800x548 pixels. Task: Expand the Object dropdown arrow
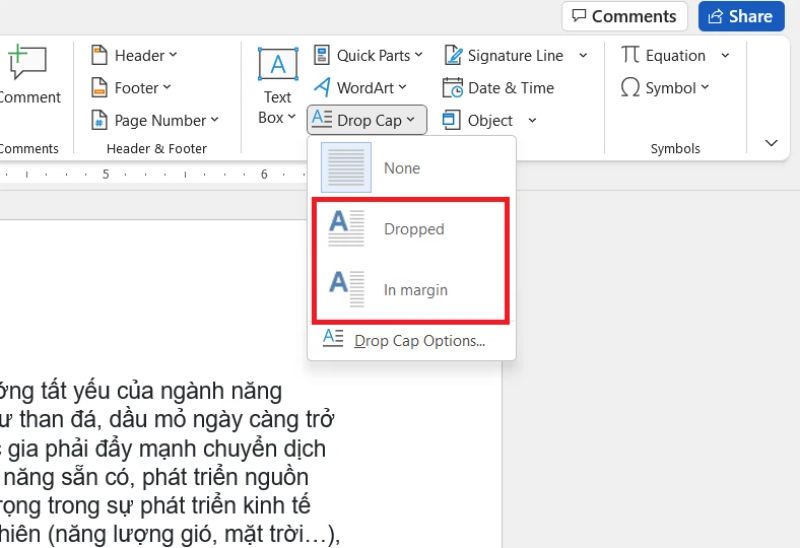point(532,120)
